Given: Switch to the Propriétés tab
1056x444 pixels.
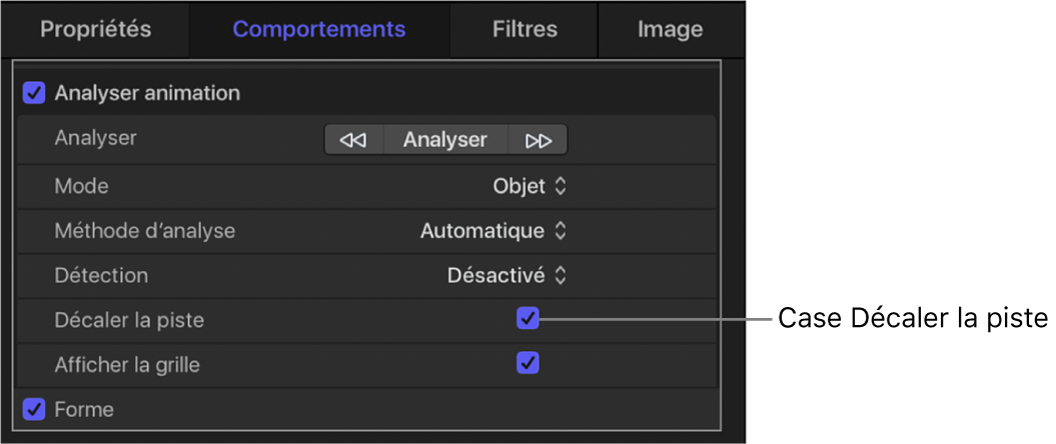Looking at the screenshot, I should click(x=96, y=29).
